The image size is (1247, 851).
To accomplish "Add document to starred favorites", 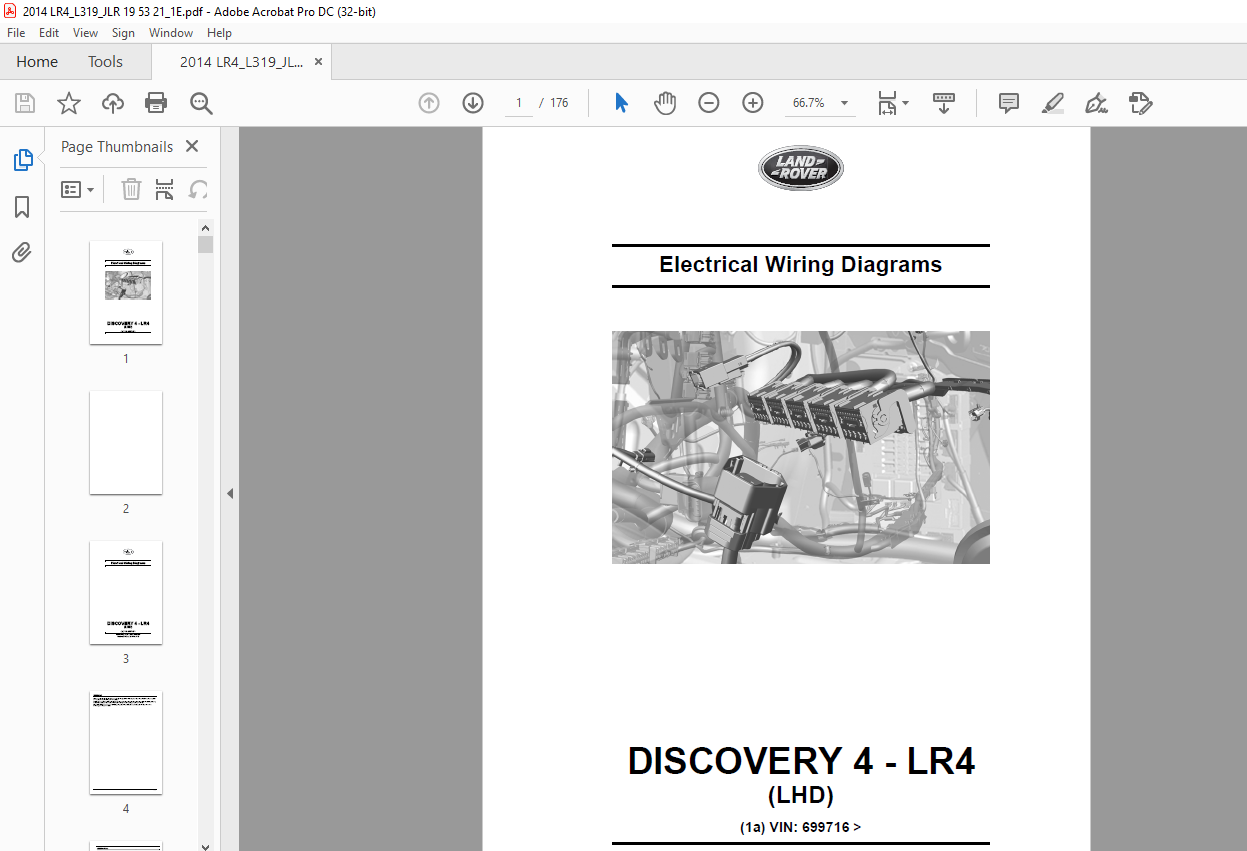I will coord(69,103).
